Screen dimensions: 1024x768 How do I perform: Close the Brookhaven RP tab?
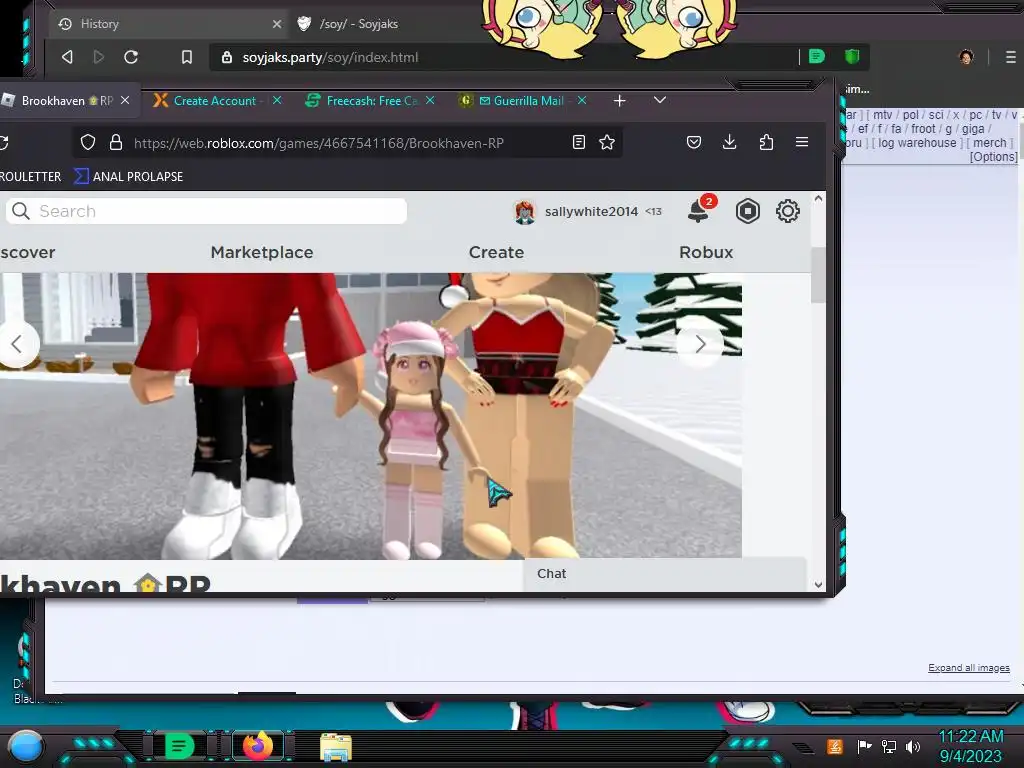125,101
